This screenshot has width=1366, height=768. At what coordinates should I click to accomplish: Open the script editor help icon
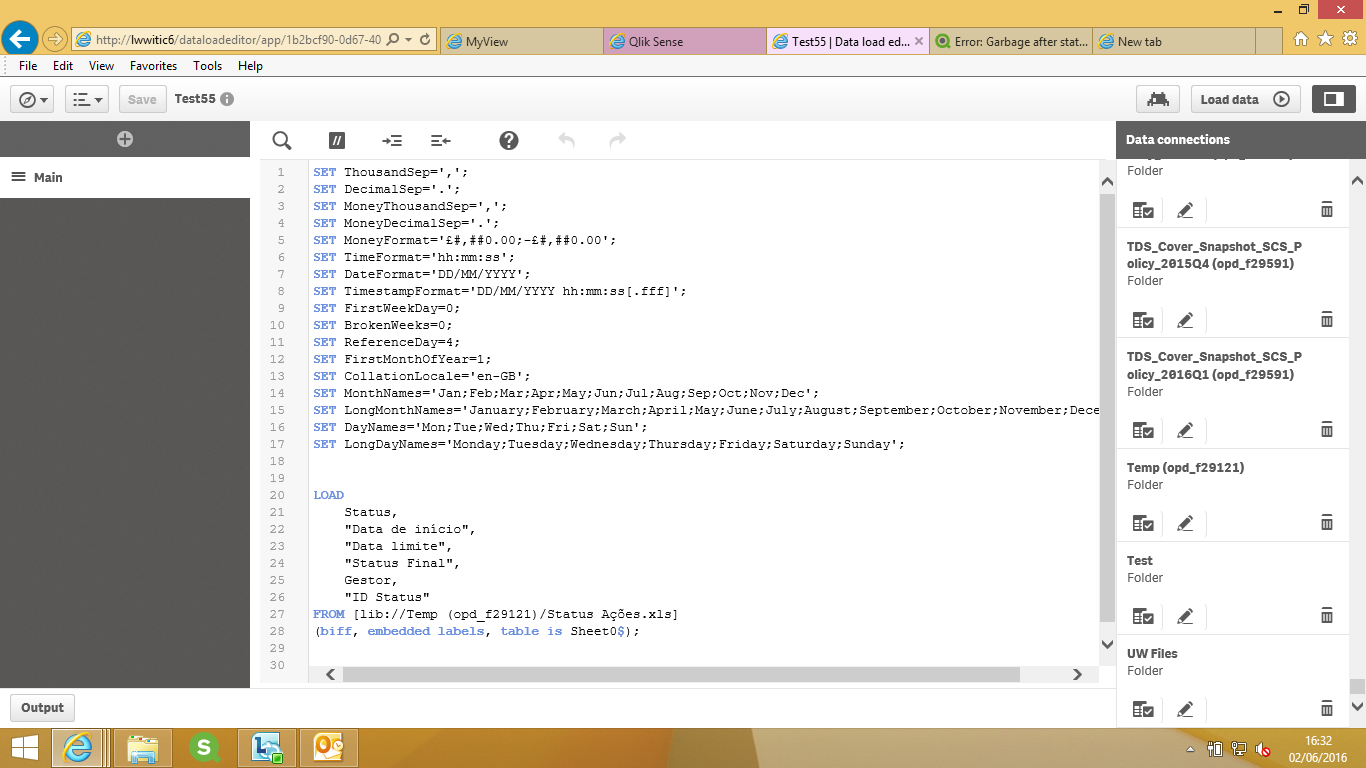(509, 140)
